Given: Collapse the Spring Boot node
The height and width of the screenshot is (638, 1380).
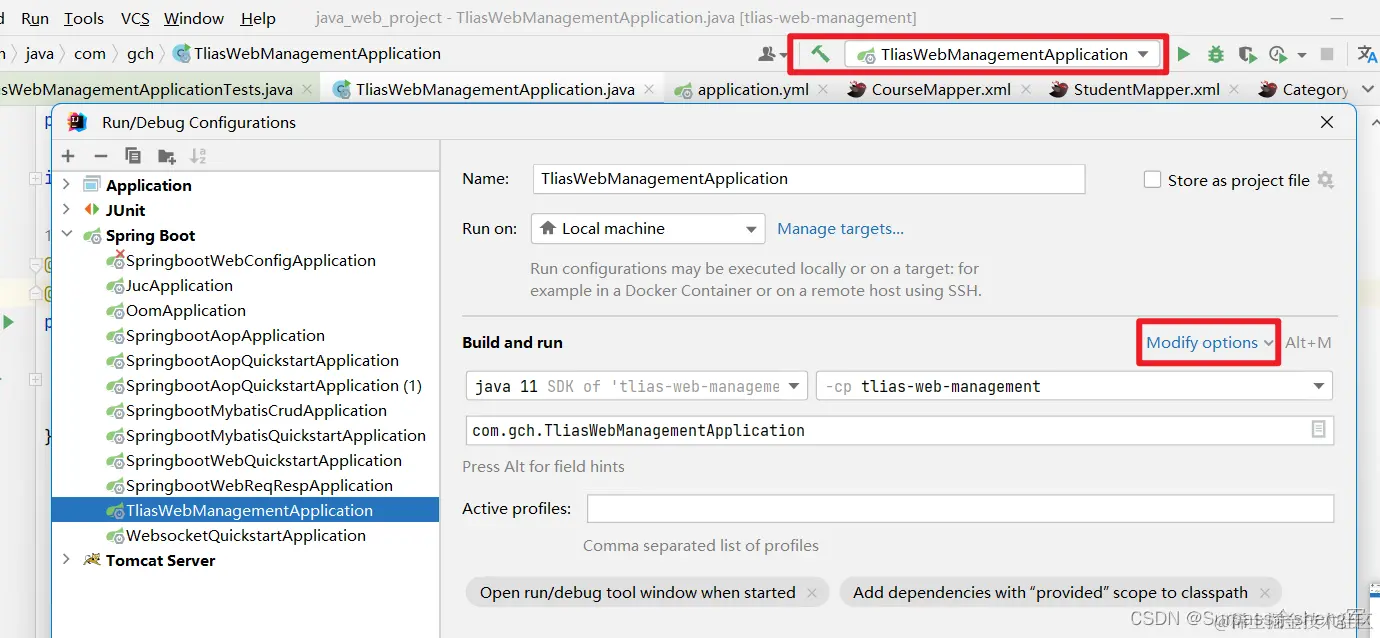Looking at the screenshot, I should click(66, 234).
